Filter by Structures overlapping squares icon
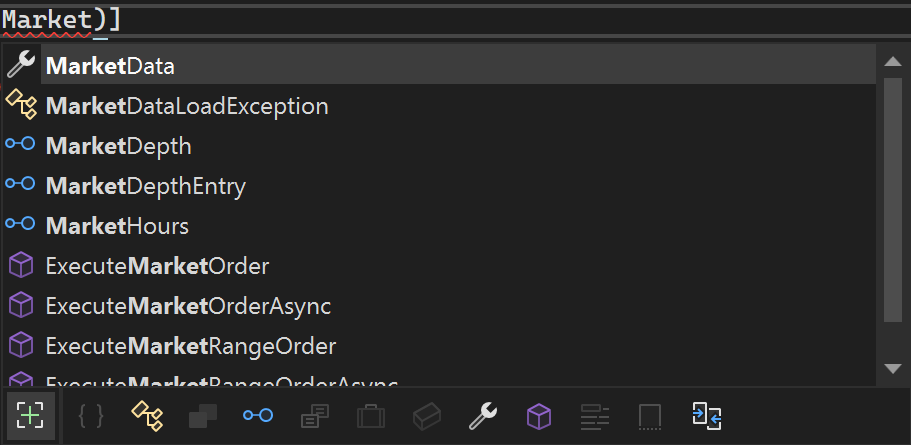The width and height of the screenshot is (911, 445). coord(203,416)
